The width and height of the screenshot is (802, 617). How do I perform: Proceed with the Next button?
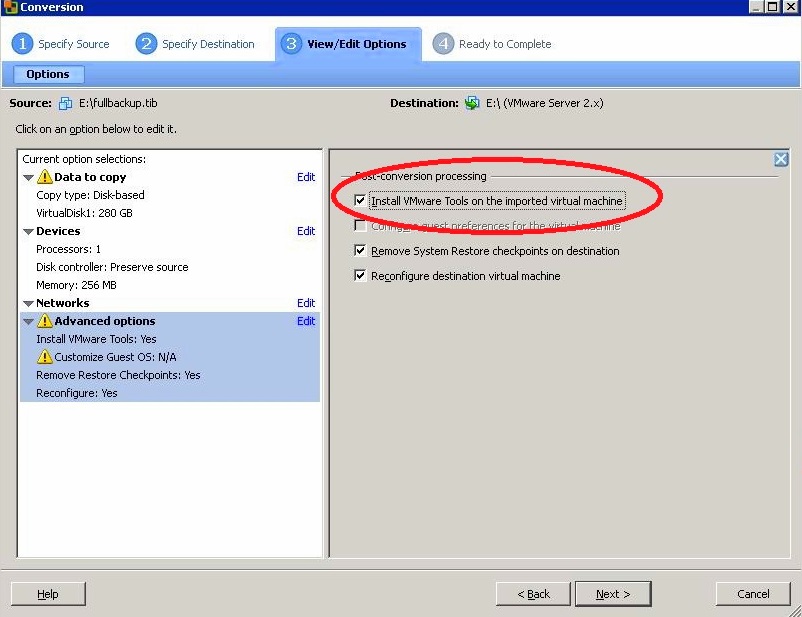click(613, 594)
